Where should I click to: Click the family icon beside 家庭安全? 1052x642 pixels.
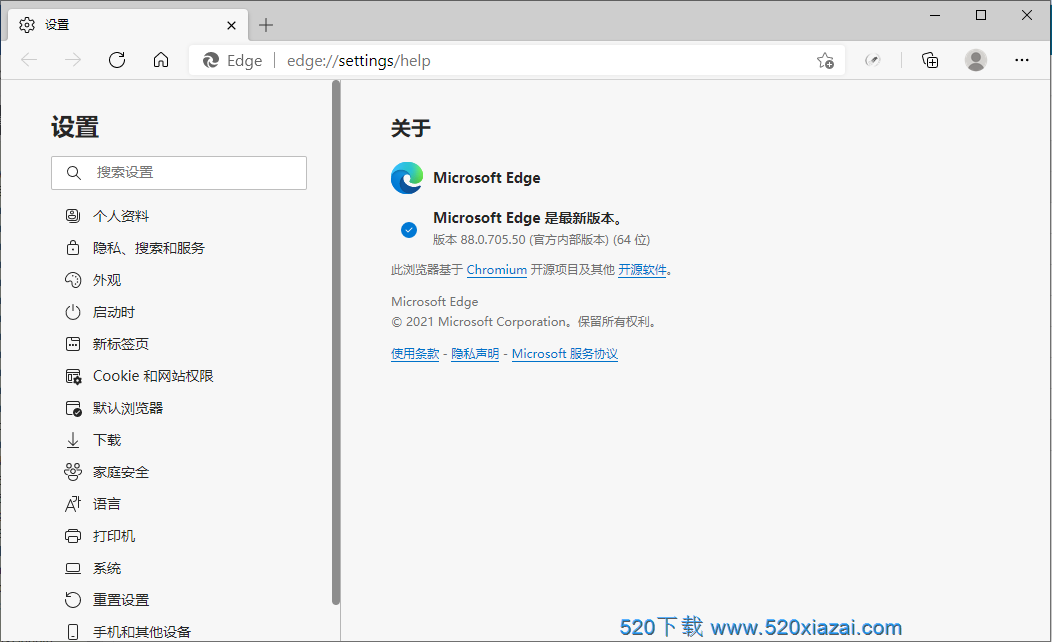coord(72,472)
